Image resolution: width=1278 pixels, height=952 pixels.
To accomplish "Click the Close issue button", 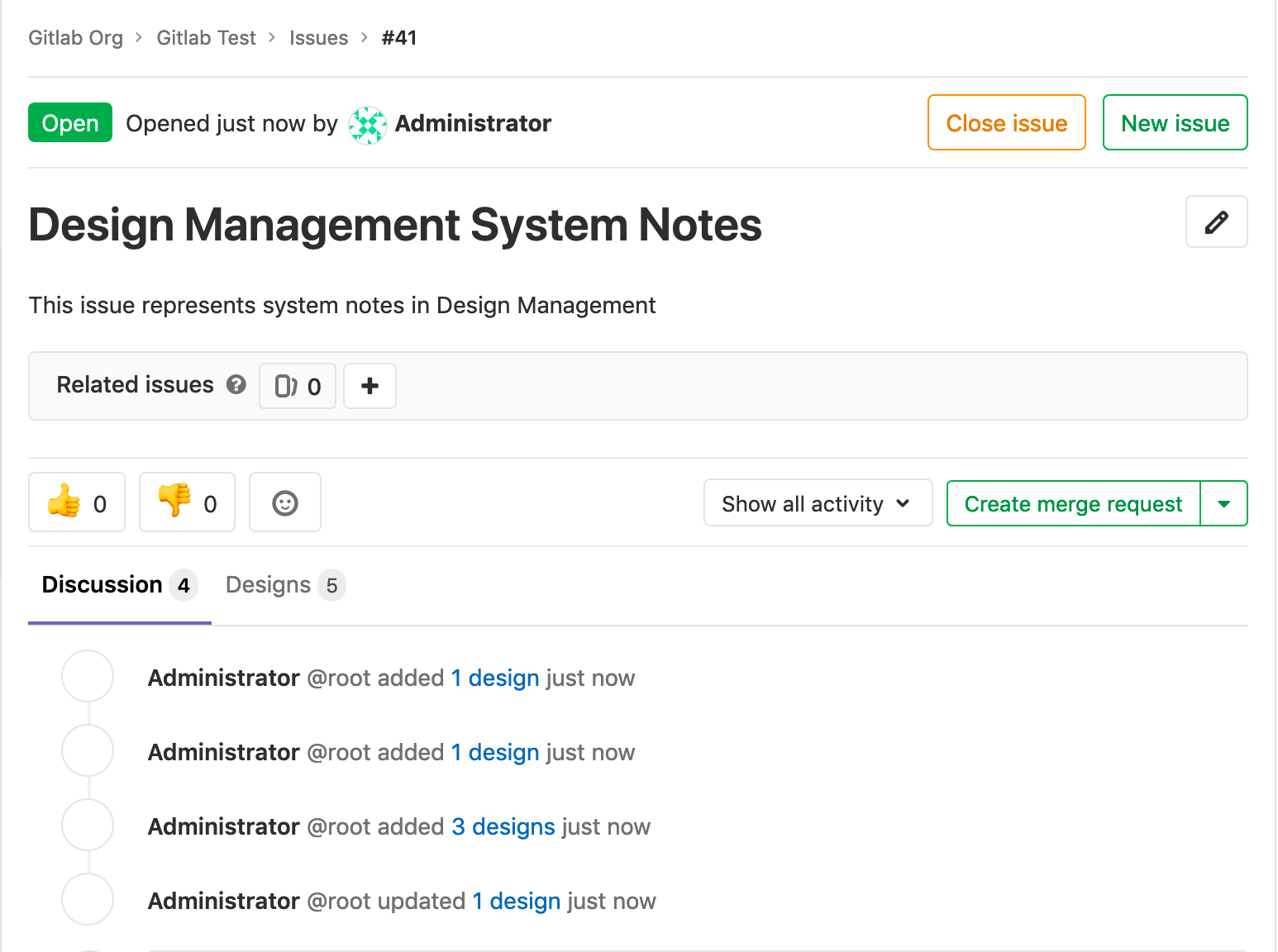I will 1006,122.
